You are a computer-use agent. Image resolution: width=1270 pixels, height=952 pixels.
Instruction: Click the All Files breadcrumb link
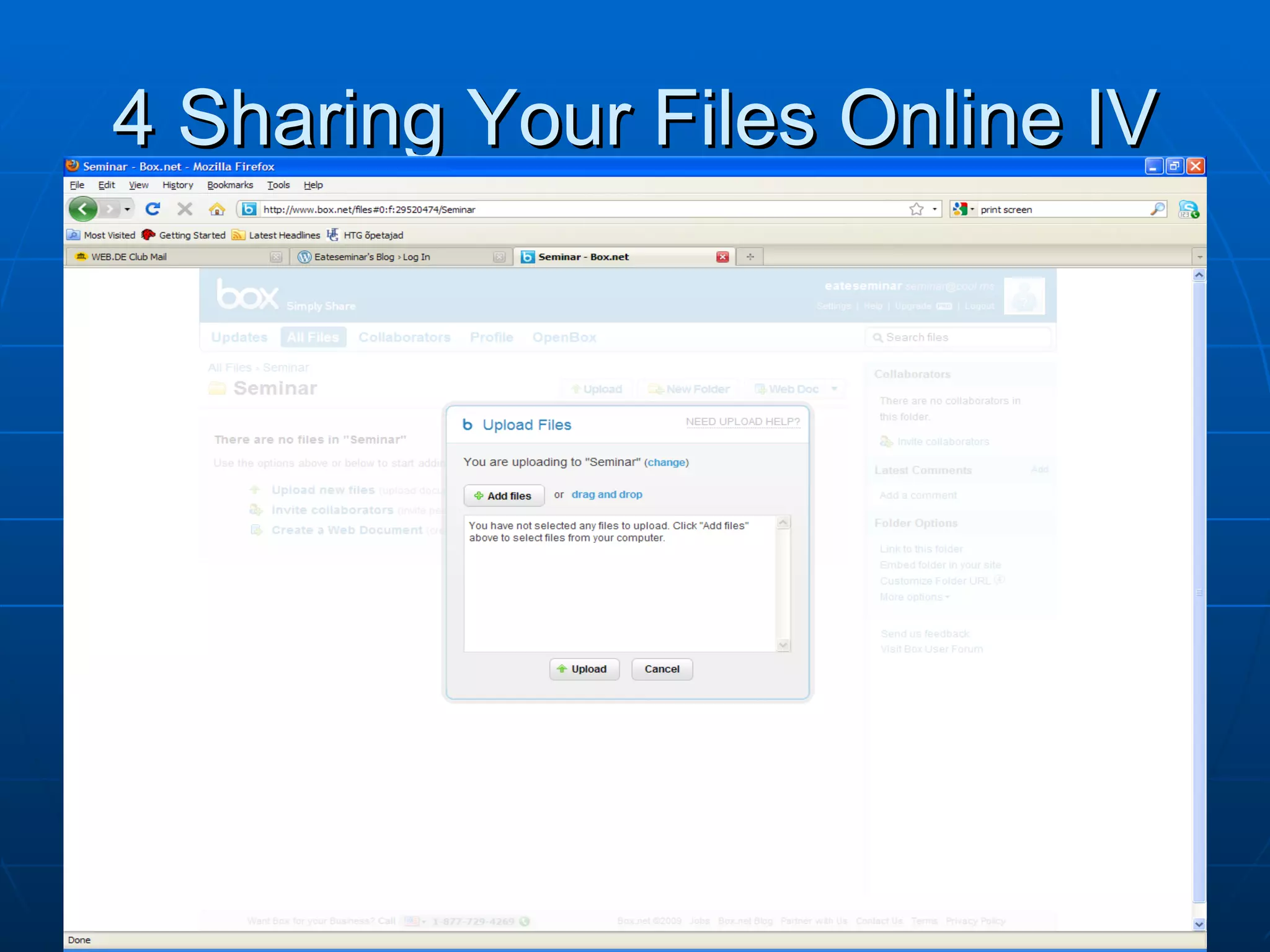tap(229, 368)
